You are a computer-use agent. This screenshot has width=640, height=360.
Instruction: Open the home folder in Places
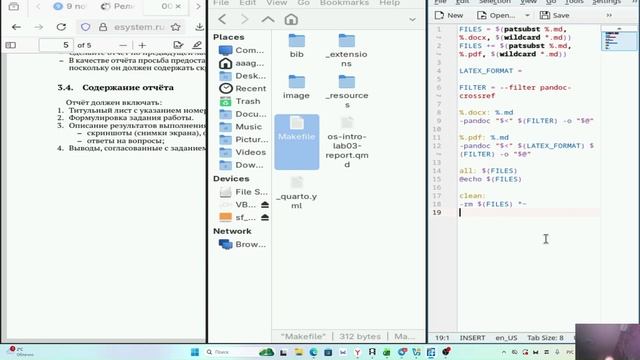click(x=242, y=63)
